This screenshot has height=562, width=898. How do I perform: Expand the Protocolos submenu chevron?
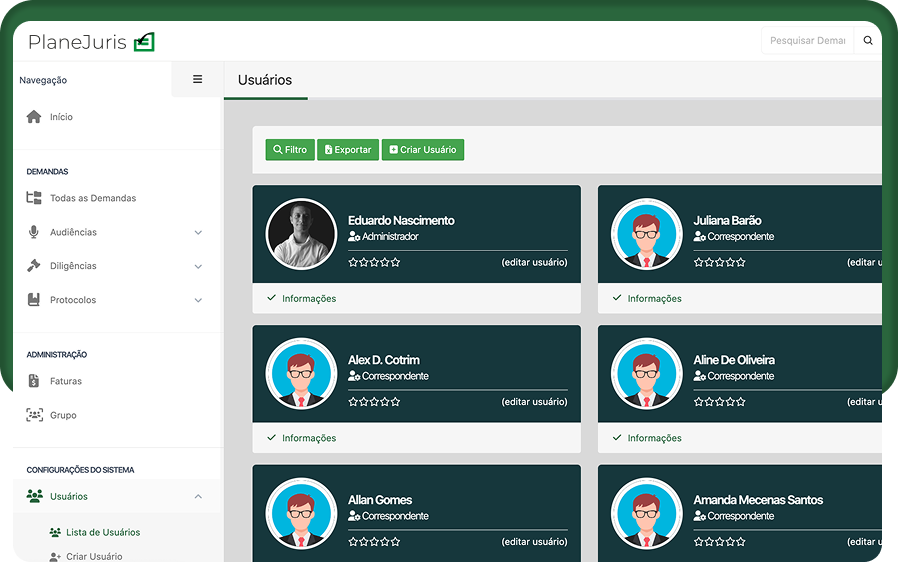click(198, 300)
